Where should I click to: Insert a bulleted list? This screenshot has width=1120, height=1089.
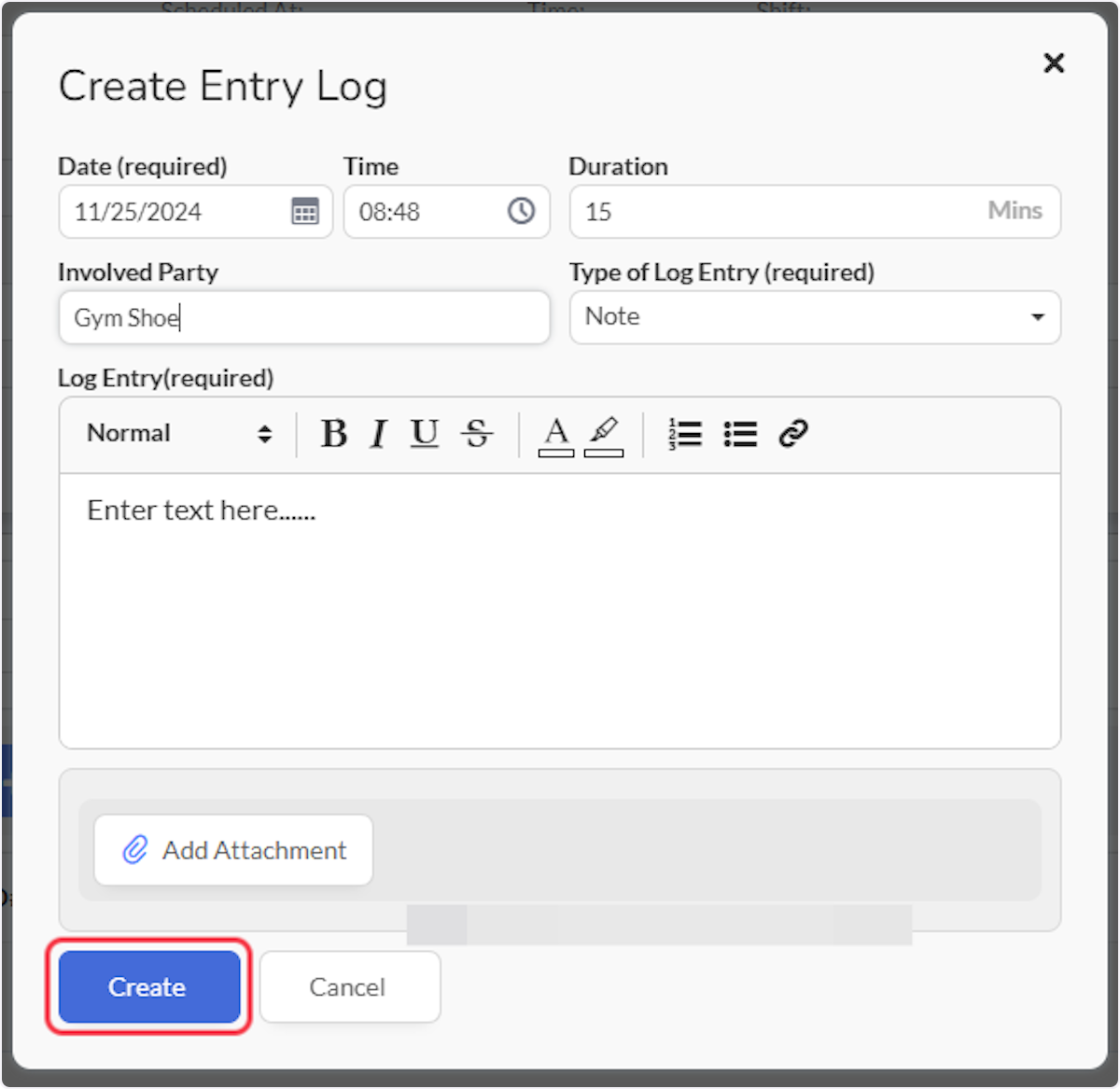[x=740, y=434]
